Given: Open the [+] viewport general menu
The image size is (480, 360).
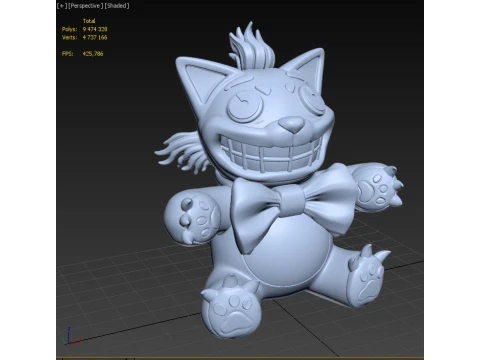Looking at the screenshot, I should click(x=62, y=6).
